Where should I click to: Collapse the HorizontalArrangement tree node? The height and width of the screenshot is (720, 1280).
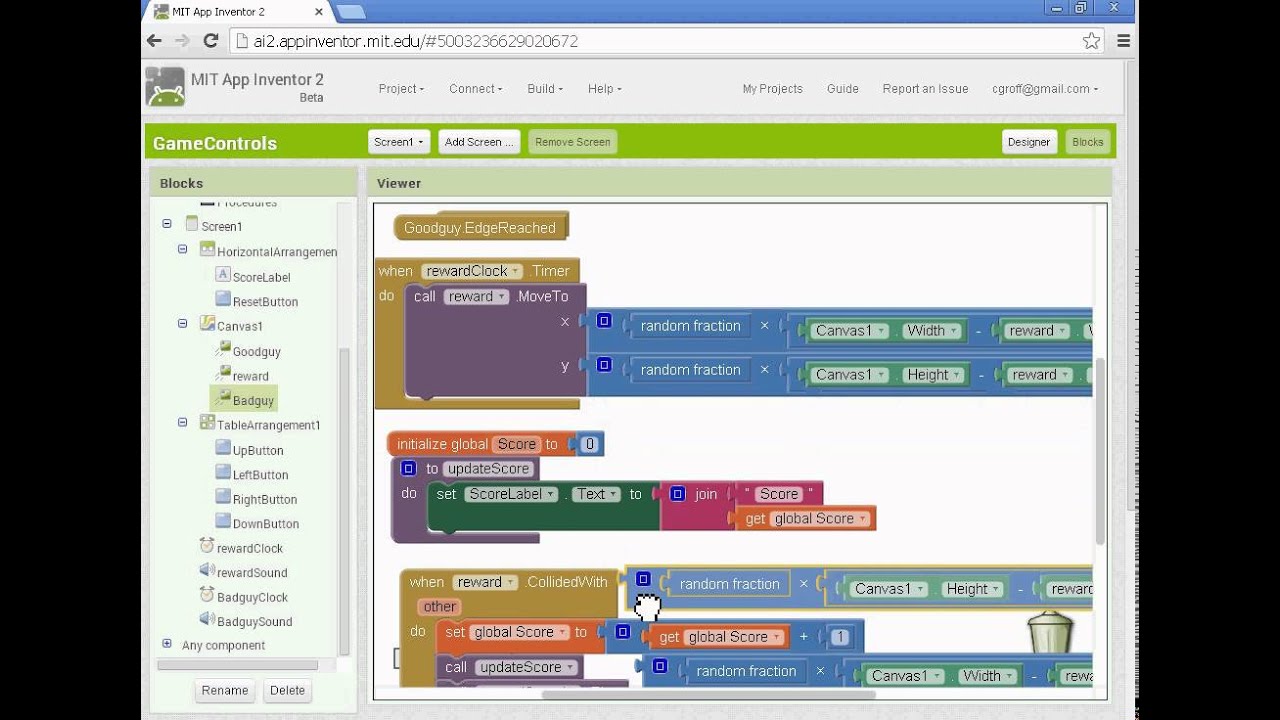click(183, 249)
